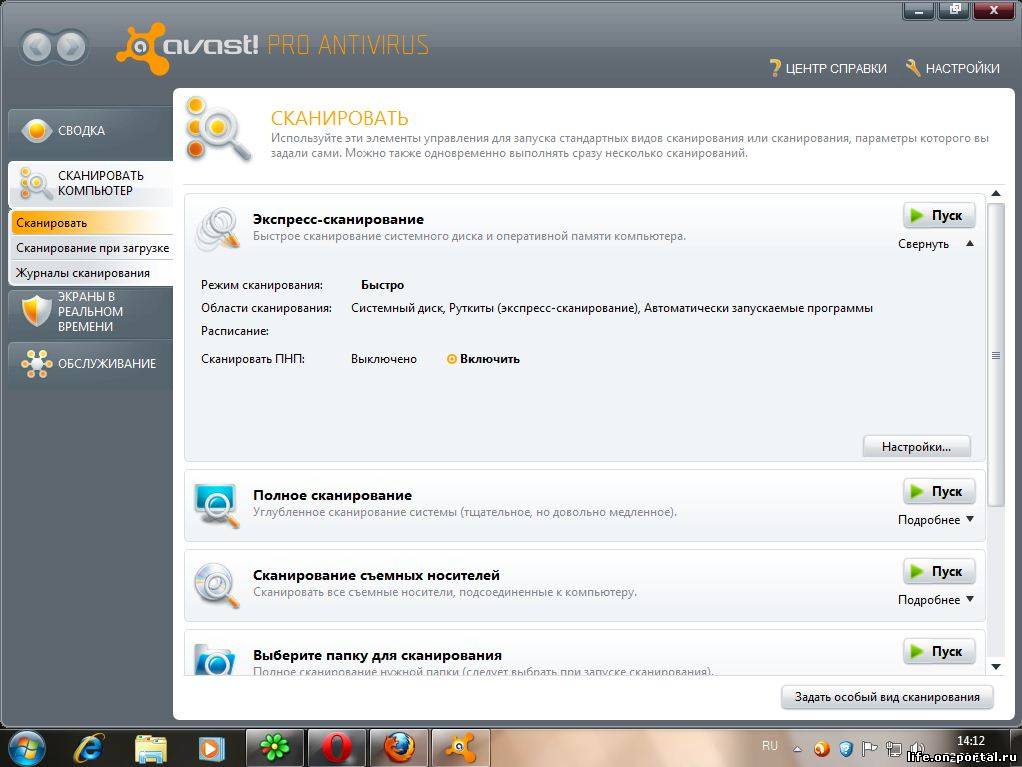Viewport: 1022px width, 767px height.
Task: Click the Выберите папку для сканирования title
Action: (x=377, y=656)
